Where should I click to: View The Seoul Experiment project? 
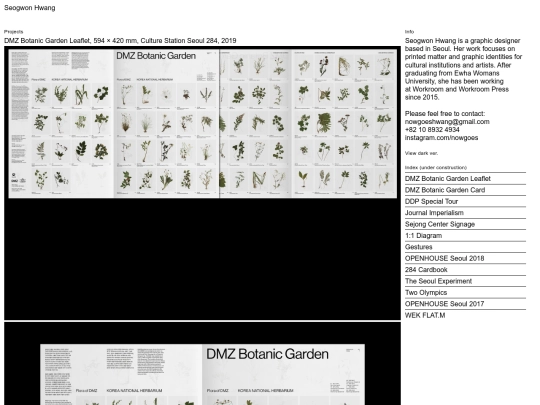(438, 281)
